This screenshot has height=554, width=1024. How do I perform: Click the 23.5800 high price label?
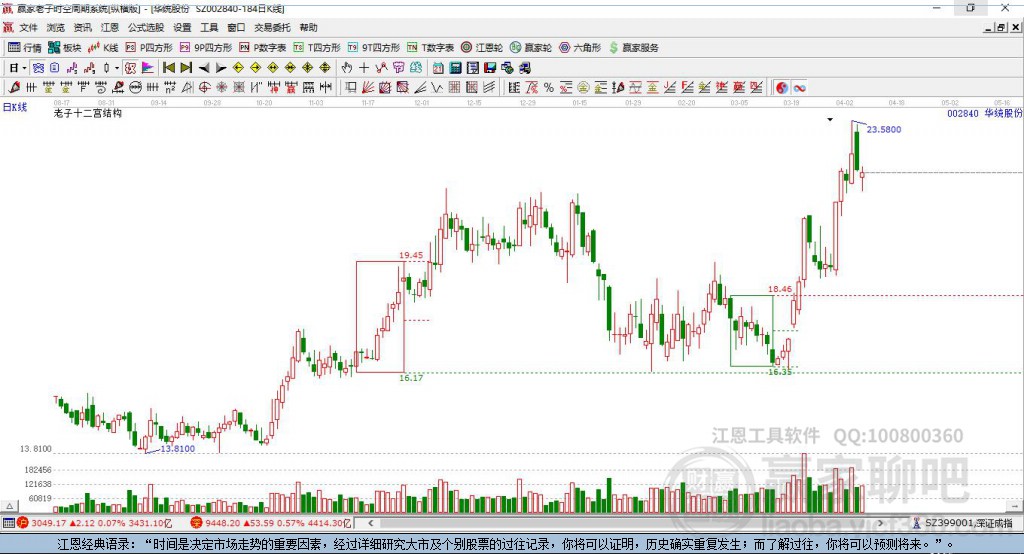(x=884, y=129)
